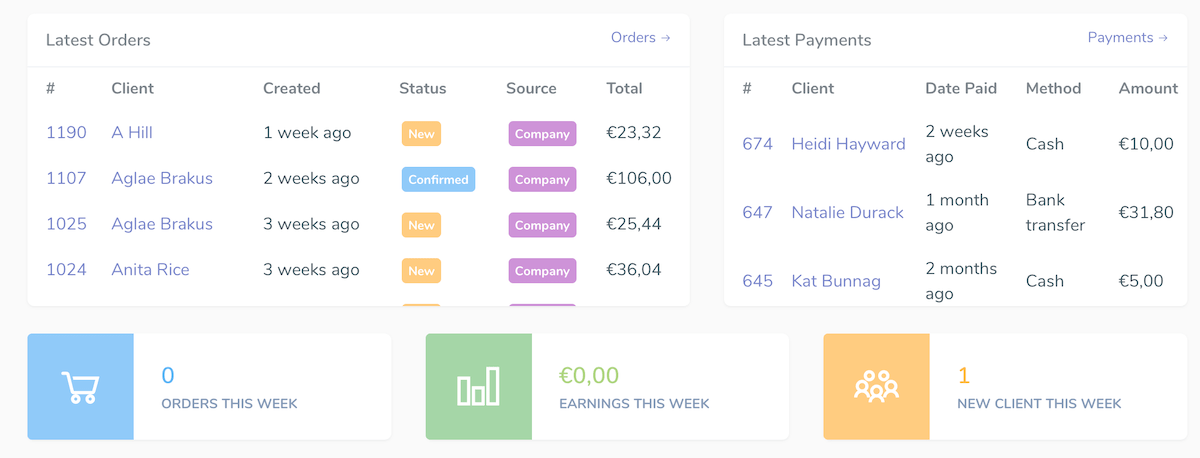Open order number 1107

[66, 179]
